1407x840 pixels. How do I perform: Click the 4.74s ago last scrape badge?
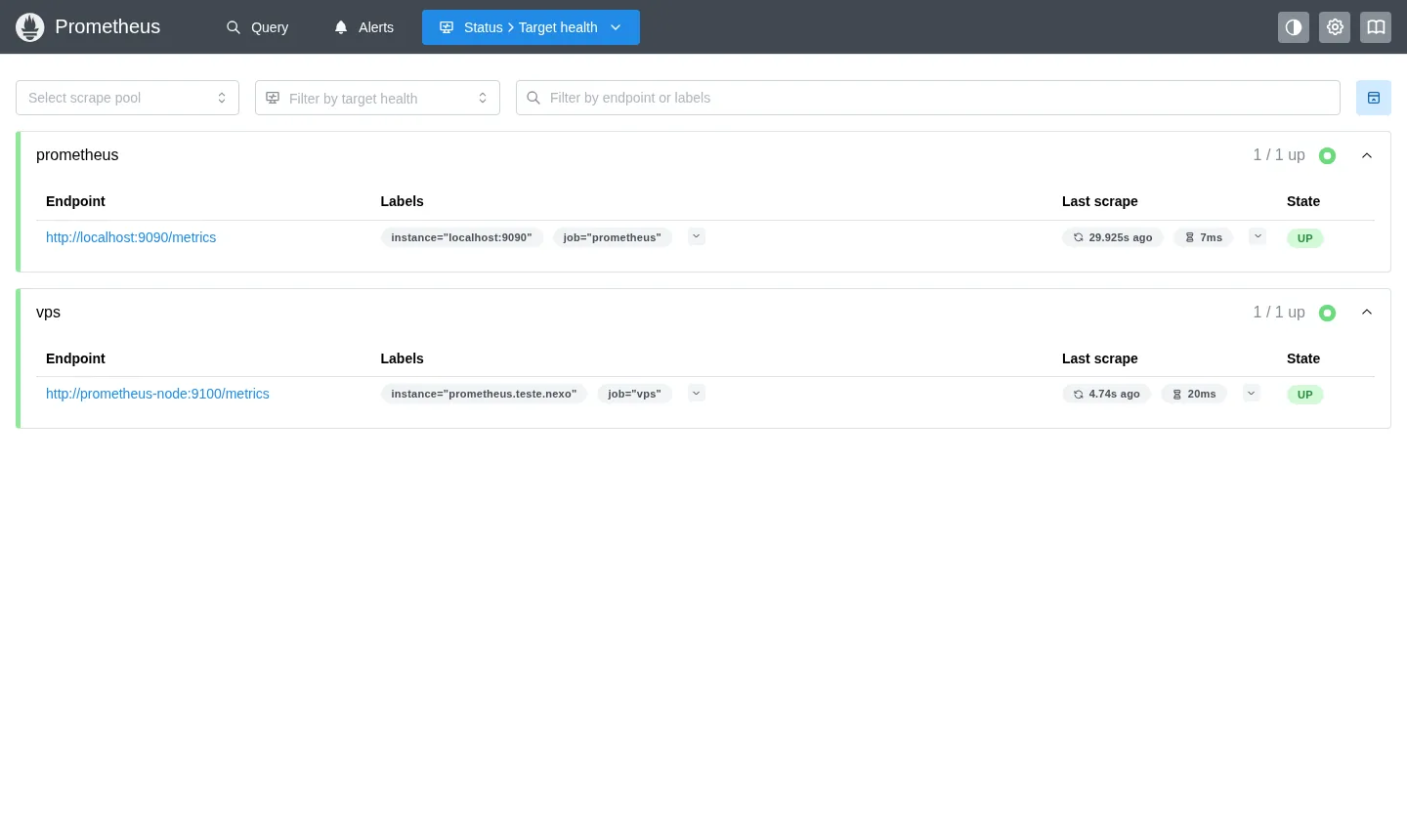1107,394
